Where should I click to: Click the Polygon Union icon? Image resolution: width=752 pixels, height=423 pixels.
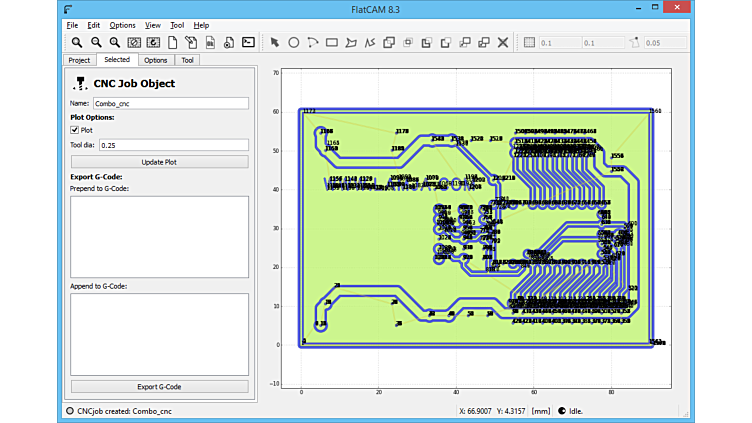[x=389, y=42]
